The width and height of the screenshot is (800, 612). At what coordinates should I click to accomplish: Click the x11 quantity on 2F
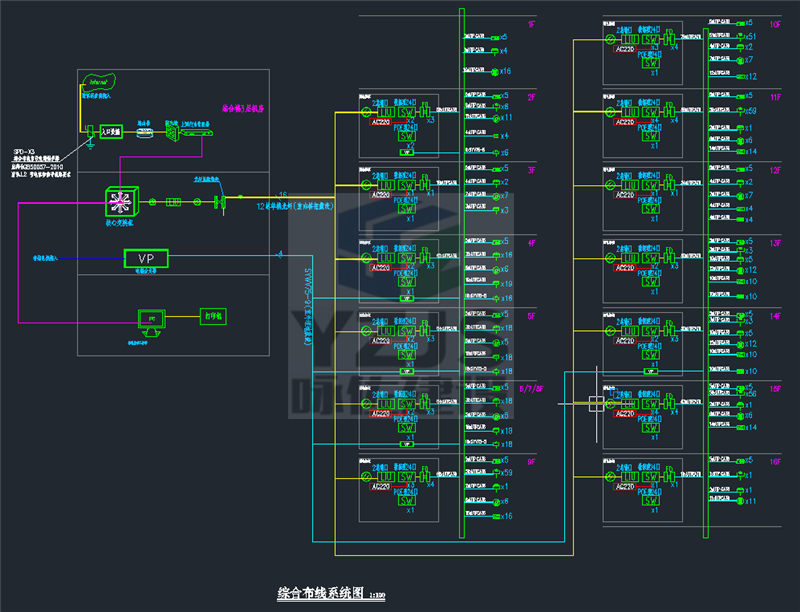click(506, 117)
